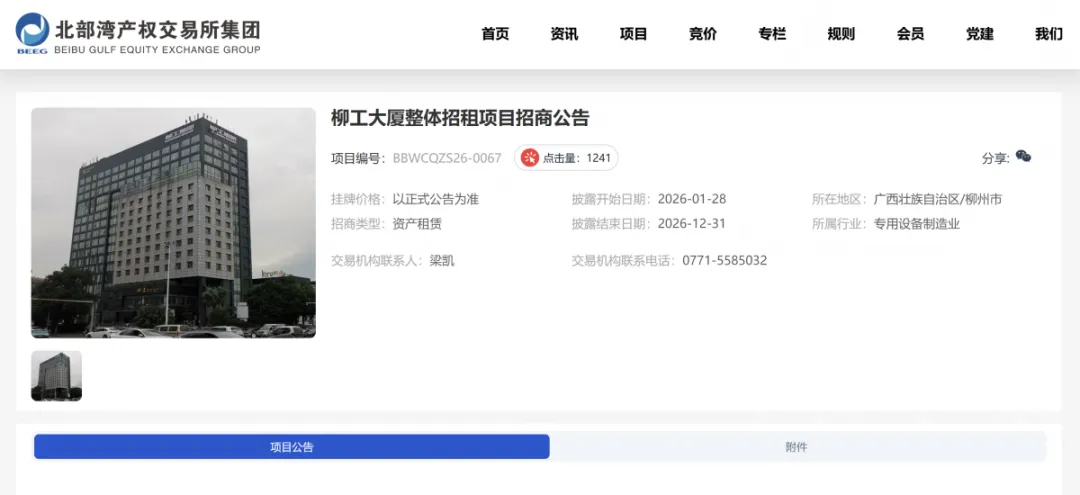Open the 资讯 menu item
The image size is (1080, 495).
tap(564, 34)
